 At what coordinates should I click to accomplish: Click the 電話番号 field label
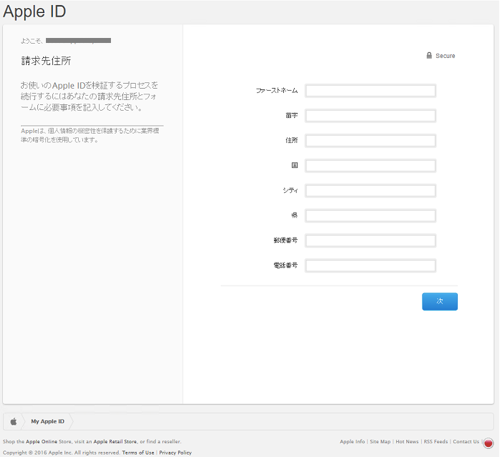pyautogui.click(x=286, y=265)
